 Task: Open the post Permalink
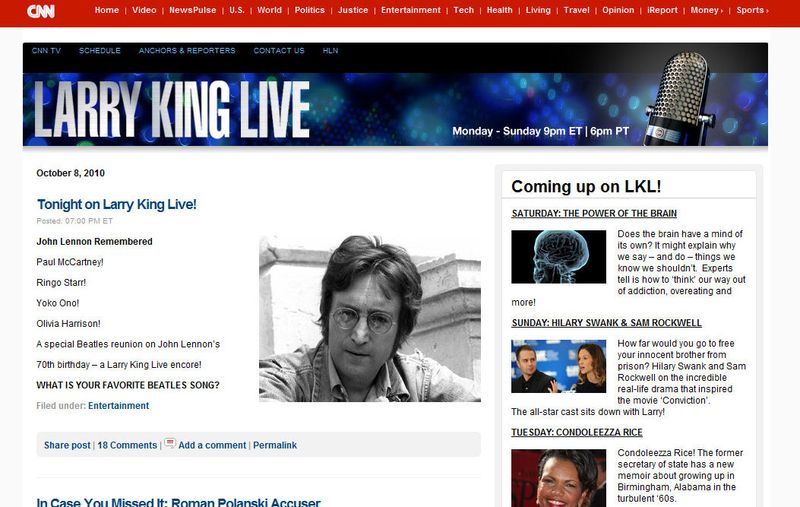275,445
